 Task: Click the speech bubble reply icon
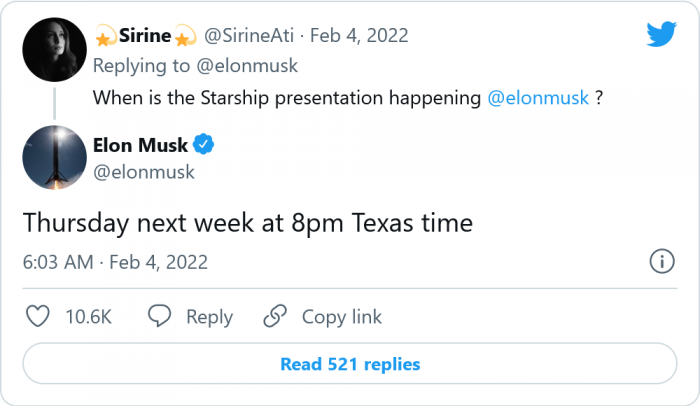(x=160, y=317)
